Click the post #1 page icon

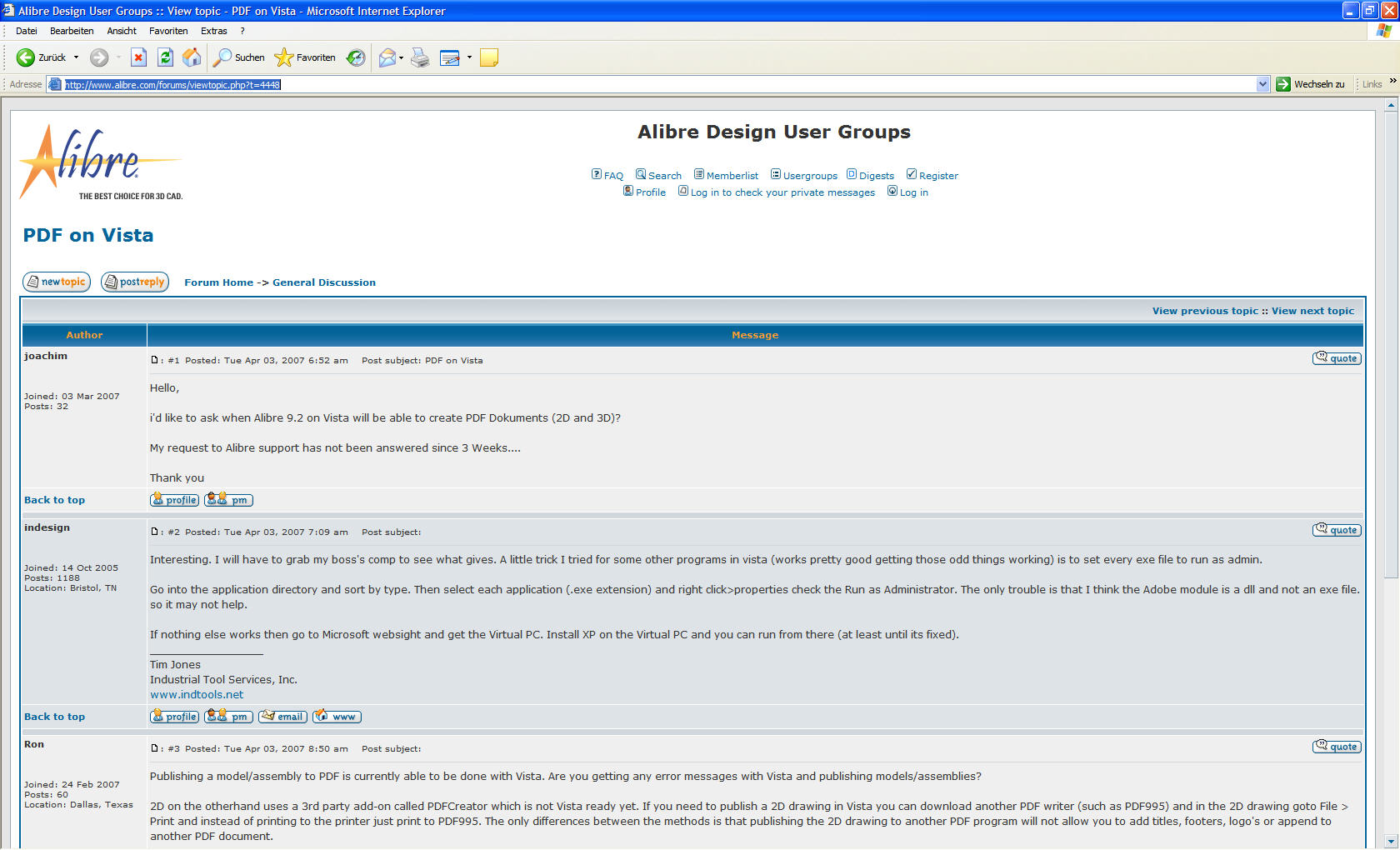154,360
